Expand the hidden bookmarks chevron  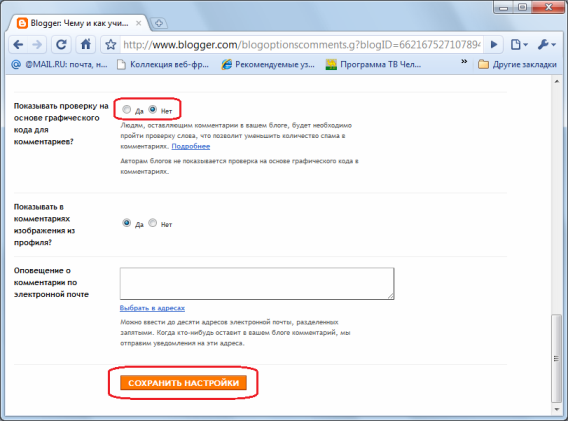coord(464,62)
